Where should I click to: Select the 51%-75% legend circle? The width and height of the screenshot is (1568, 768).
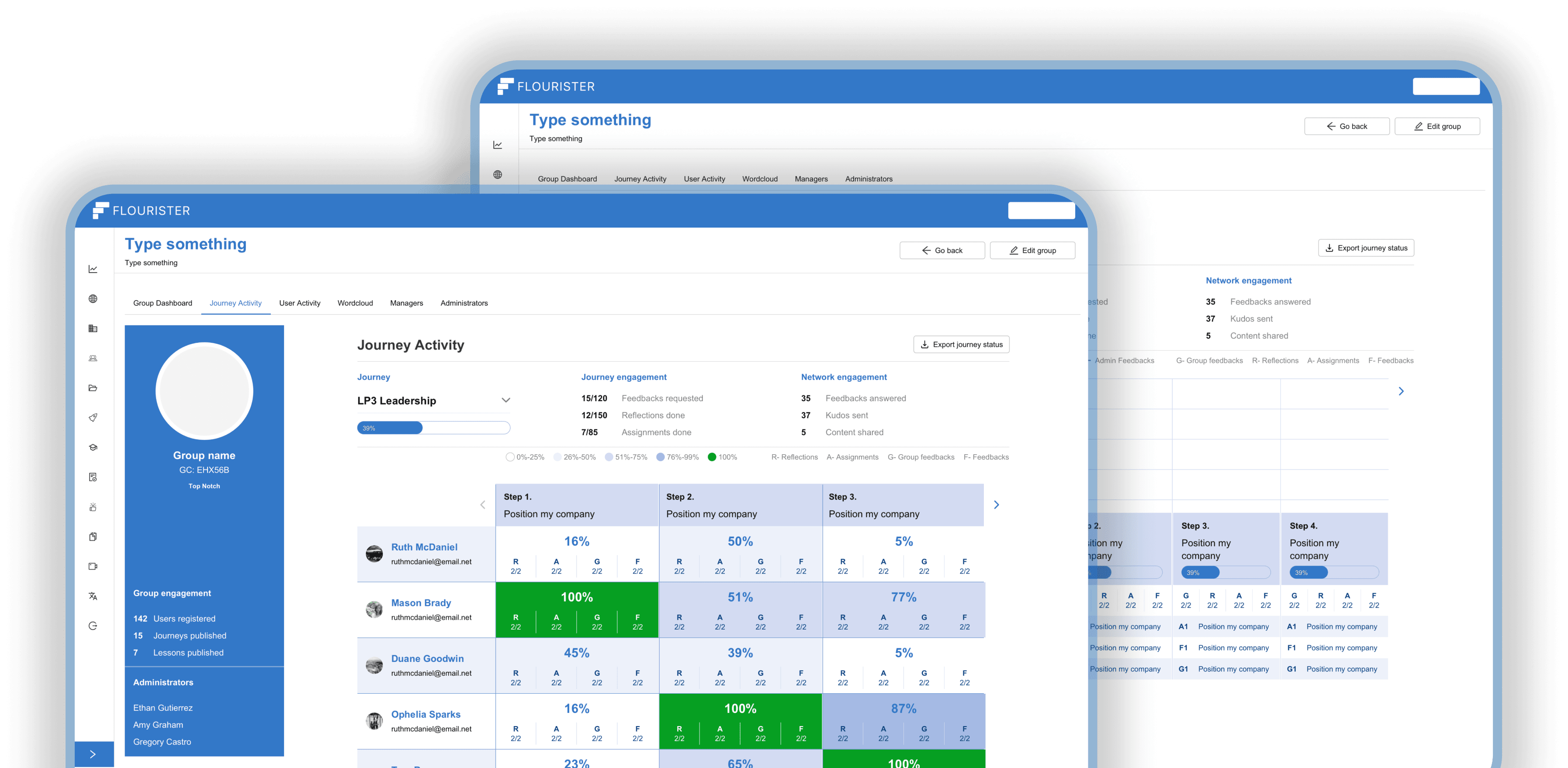click(x=609, y=457)
